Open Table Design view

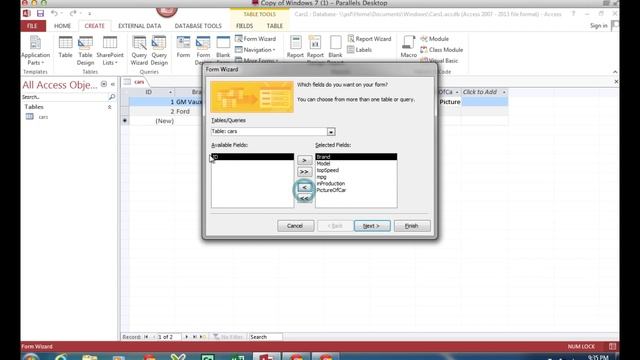tap(85, 51)
